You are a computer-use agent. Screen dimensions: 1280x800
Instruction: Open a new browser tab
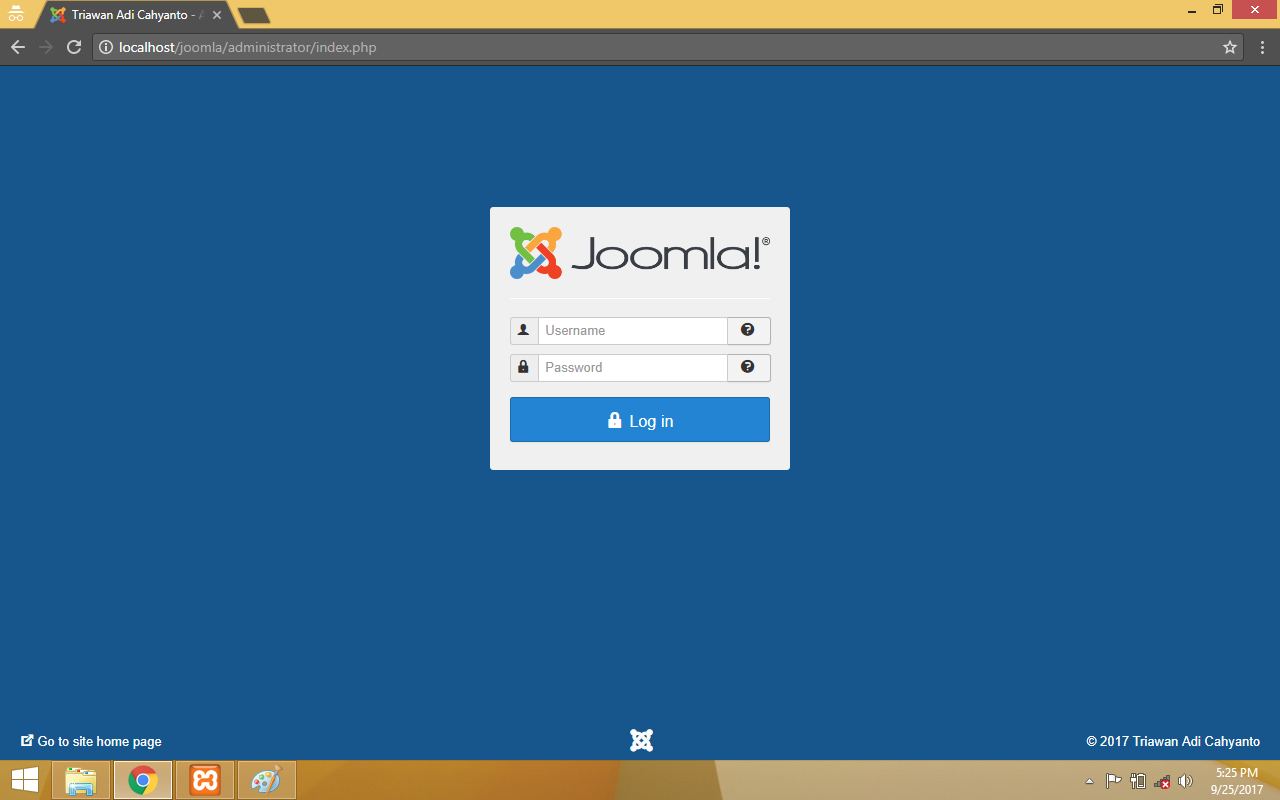point(254,15)
